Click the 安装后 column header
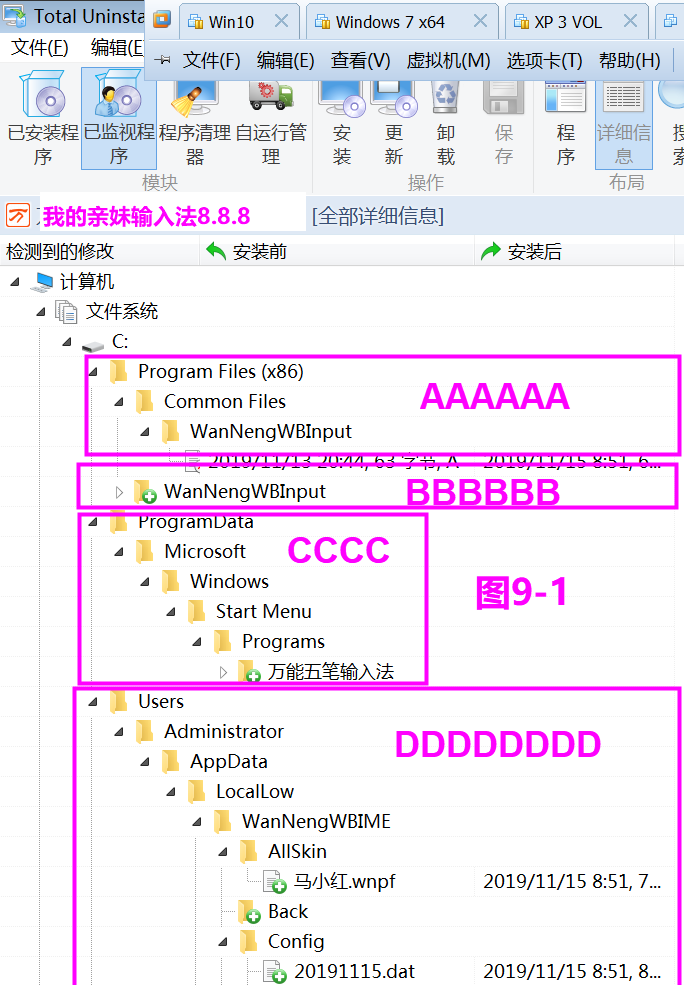 point(574,252)
